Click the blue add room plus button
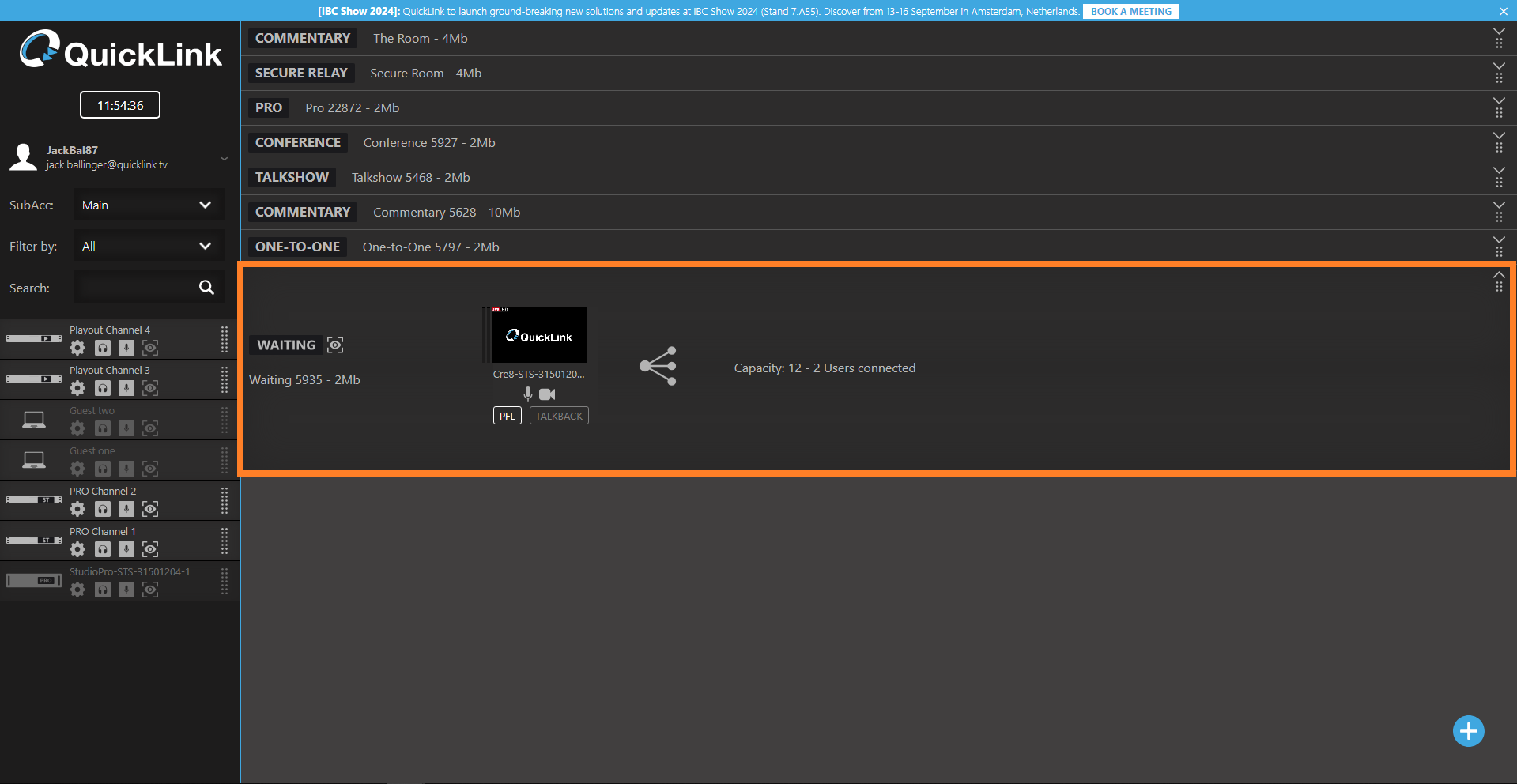 (x=1468, y=731)
